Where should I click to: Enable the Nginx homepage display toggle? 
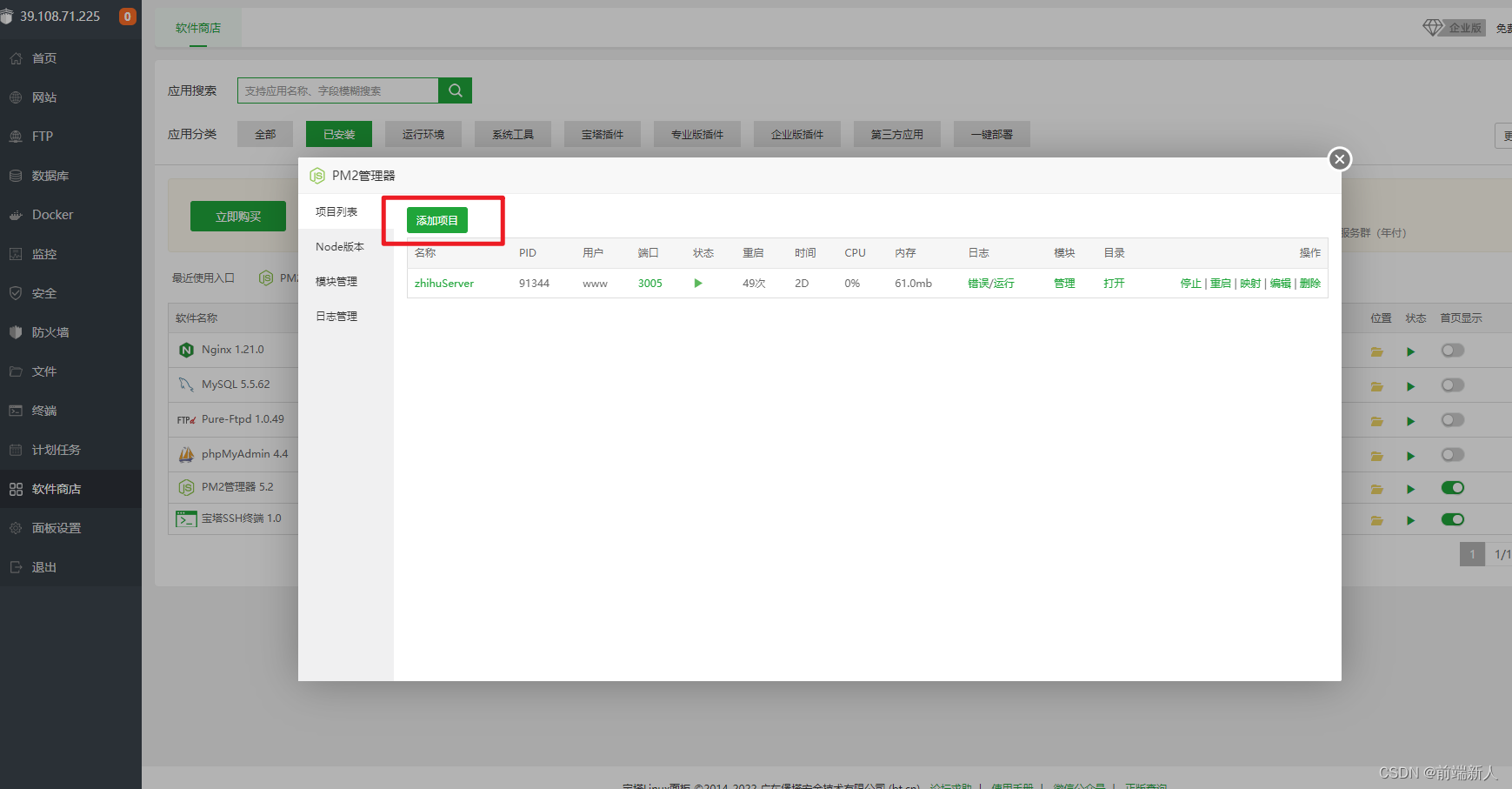click(x=1452, y=351)
